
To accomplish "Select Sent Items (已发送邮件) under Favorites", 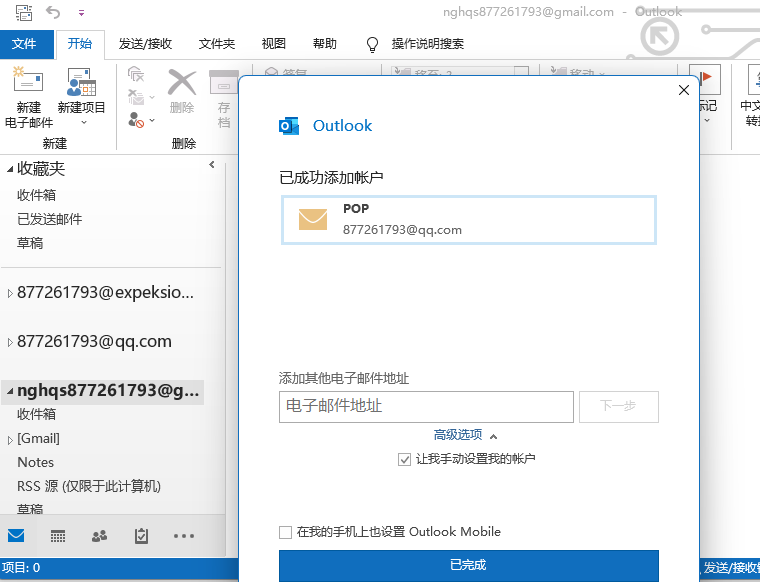I will point(49,219).
